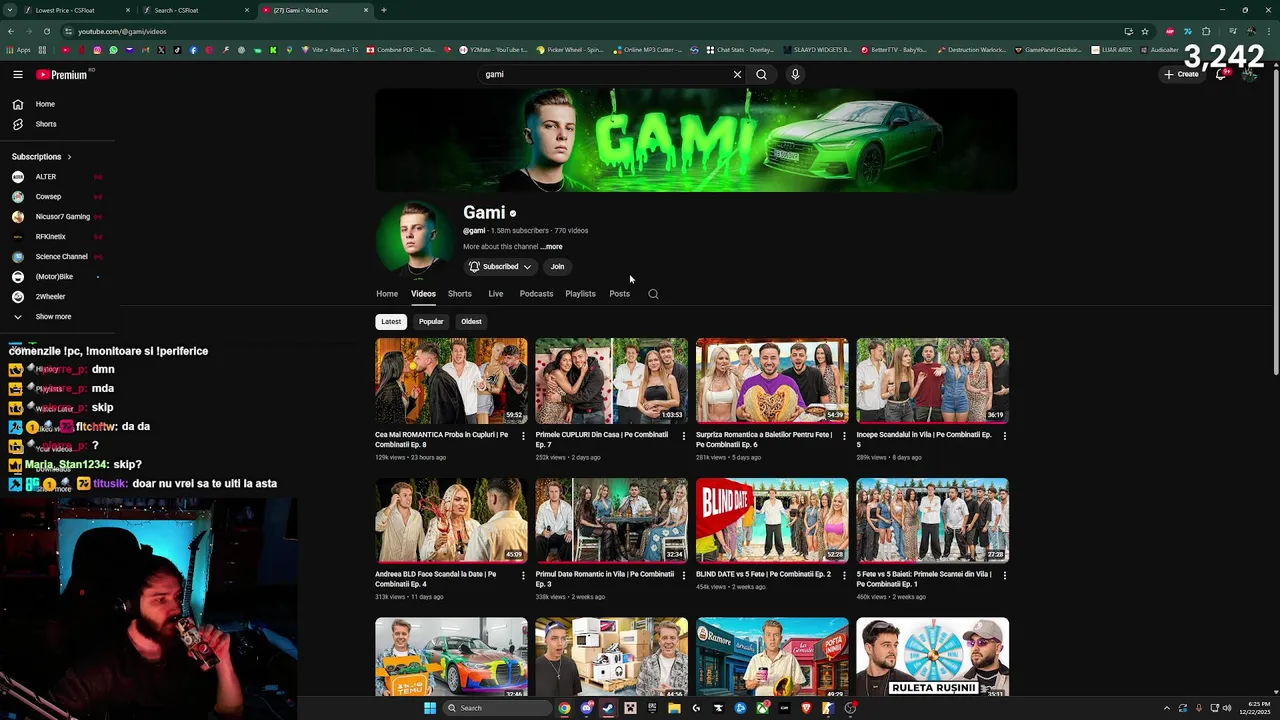Reload the page with the browser refresh icon
The width and height of the screenshot is (1280, 720).
(46, 31)
